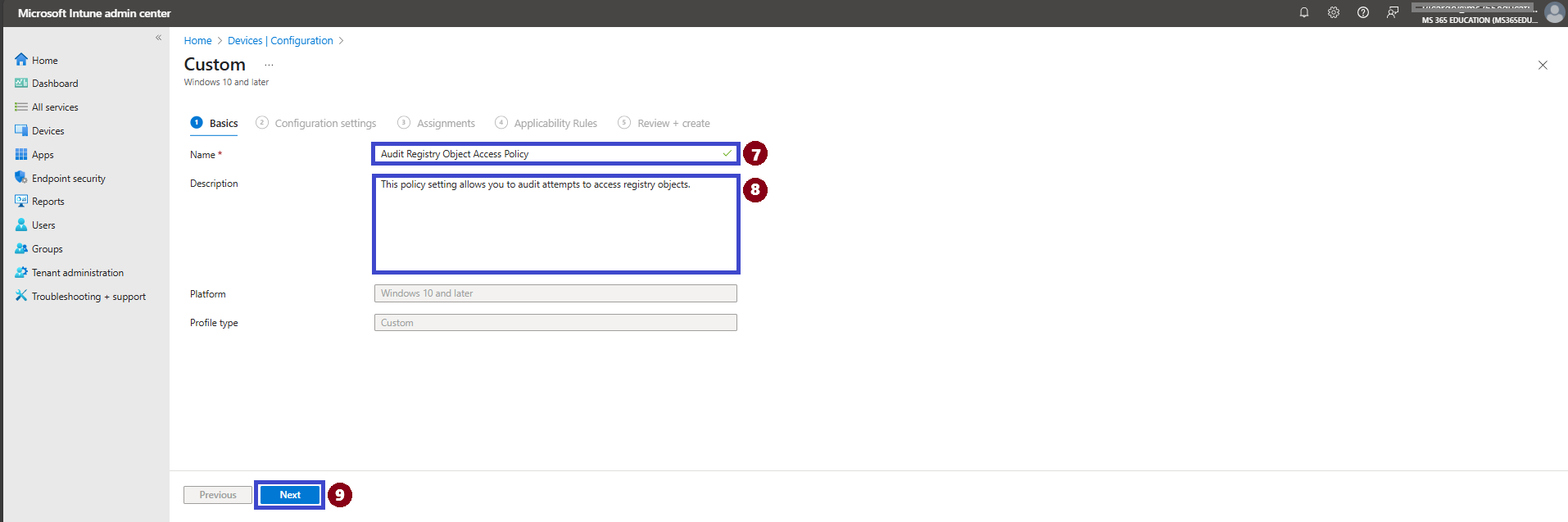Open Groups in the sidebar

tap(47, 248)
